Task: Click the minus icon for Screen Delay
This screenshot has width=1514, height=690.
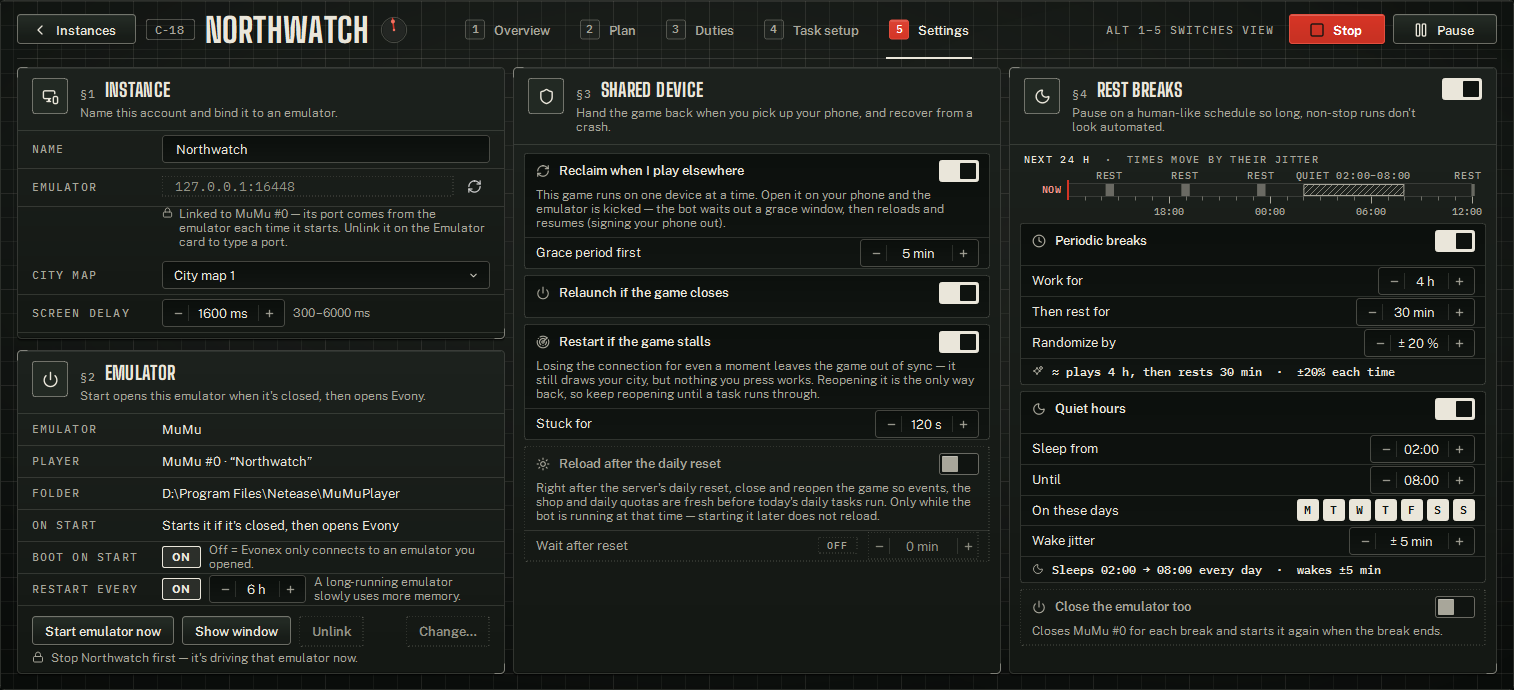Action: (x=178, y=313)
